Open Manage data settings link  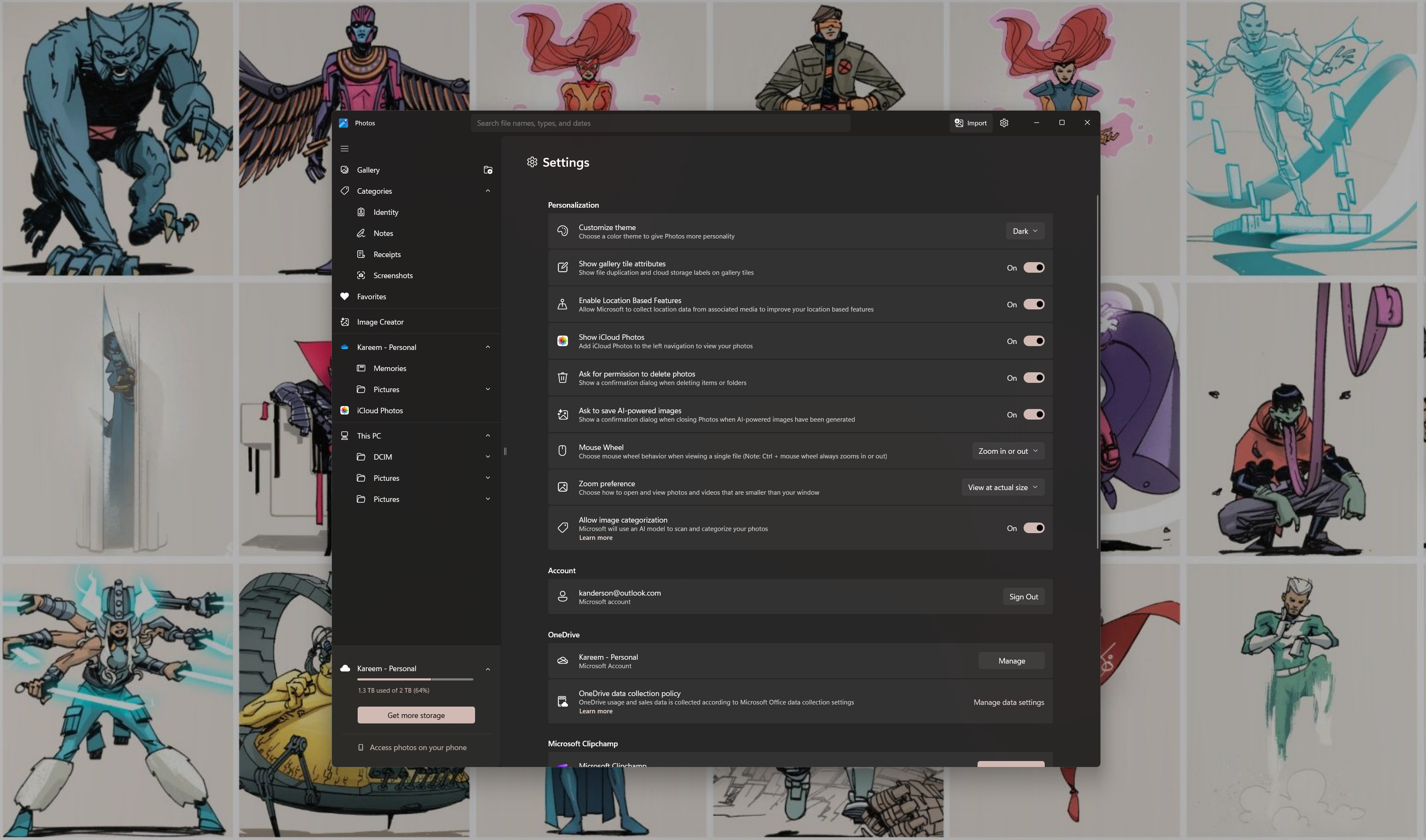pyautogui.click(x=1009, y=702)
